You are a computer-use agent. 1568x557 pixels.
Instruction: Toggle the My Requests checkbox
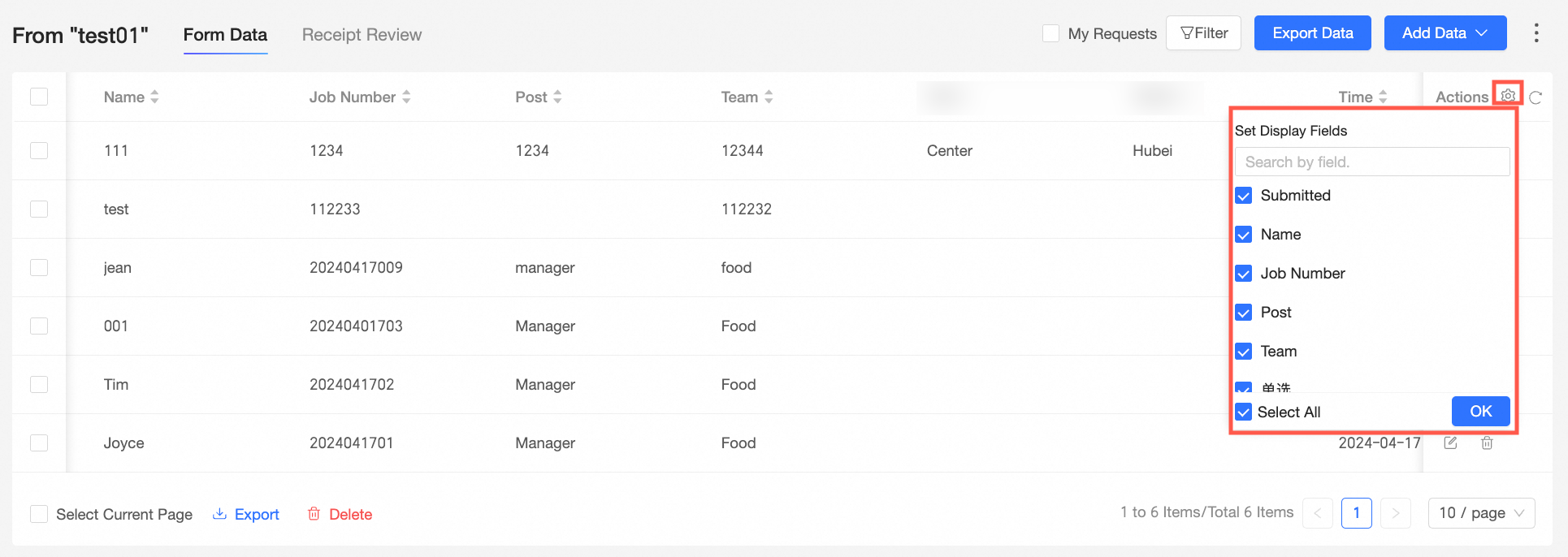pos(1050,33)
